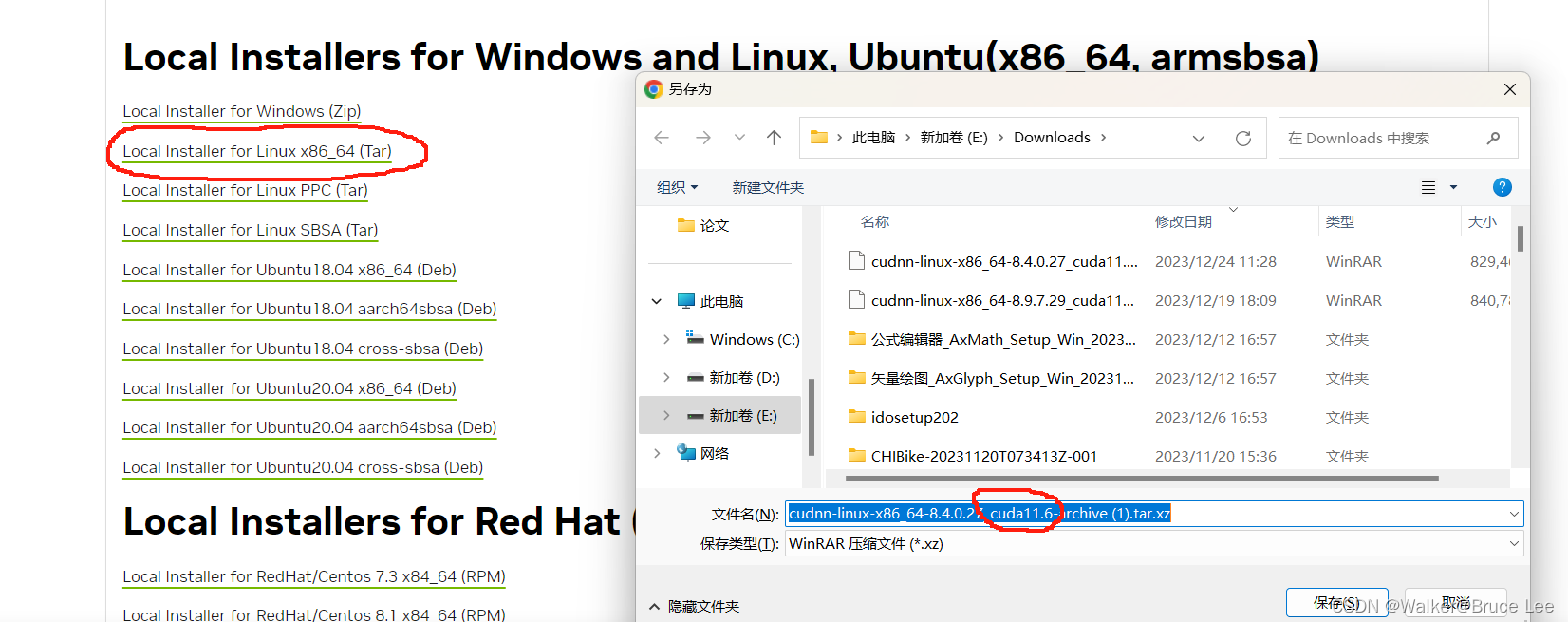The image size is (1568, 622).
Task: Open Local Installer for Linux PPC (Tar)
Action: point(245,190)
